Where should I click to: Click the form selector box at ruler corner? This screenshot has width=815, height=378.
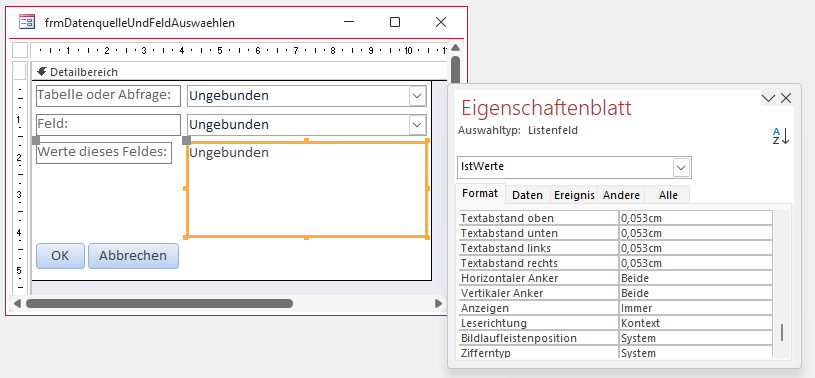point(20,50)
